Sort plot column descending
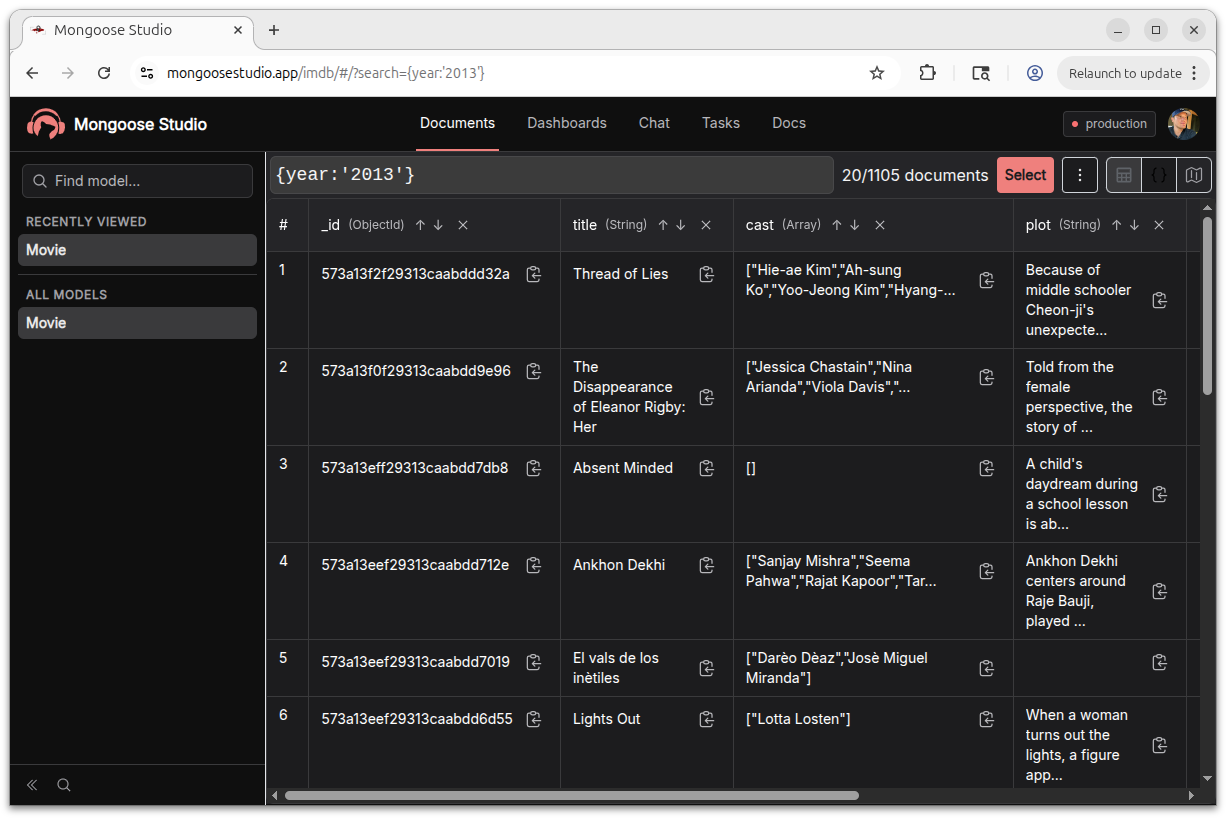The width and height of the screenshot is (1226, 818). (1134, 225)
